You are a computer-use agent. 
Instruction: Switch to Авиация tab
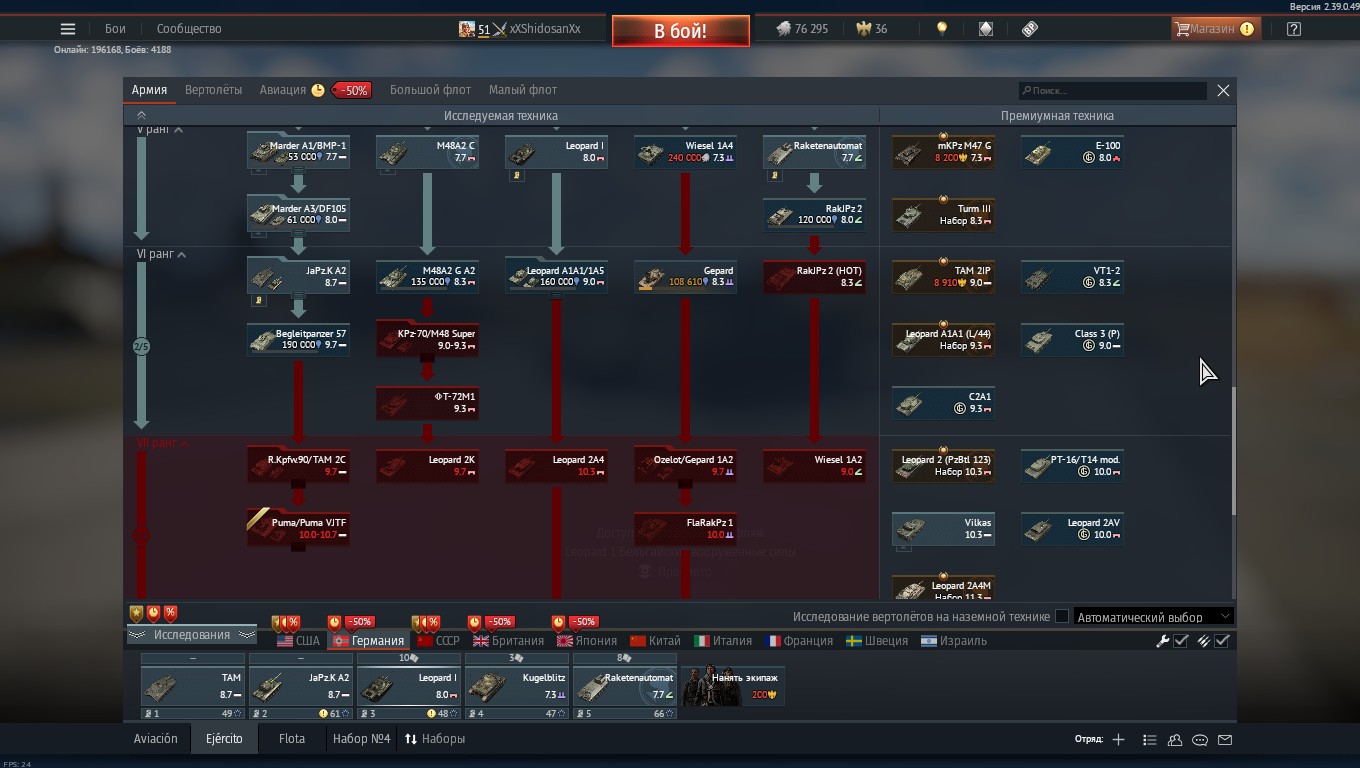283,90
